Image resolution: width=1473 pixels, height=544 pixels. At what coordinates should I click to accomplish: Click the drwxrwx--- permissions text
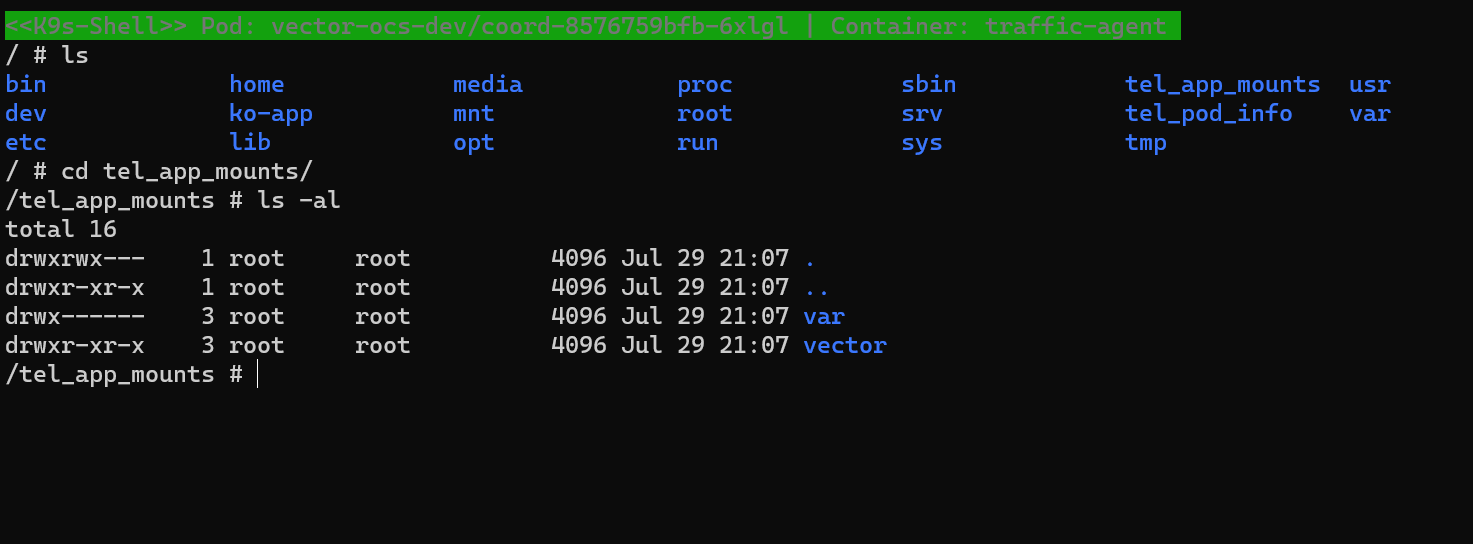click(75, 259)
